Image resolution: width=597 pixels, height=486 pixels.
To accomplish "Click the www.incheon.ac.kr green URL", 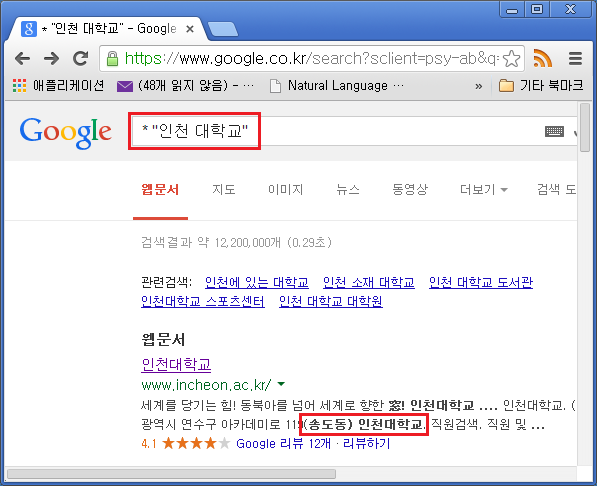I will (x=206, y=385).
